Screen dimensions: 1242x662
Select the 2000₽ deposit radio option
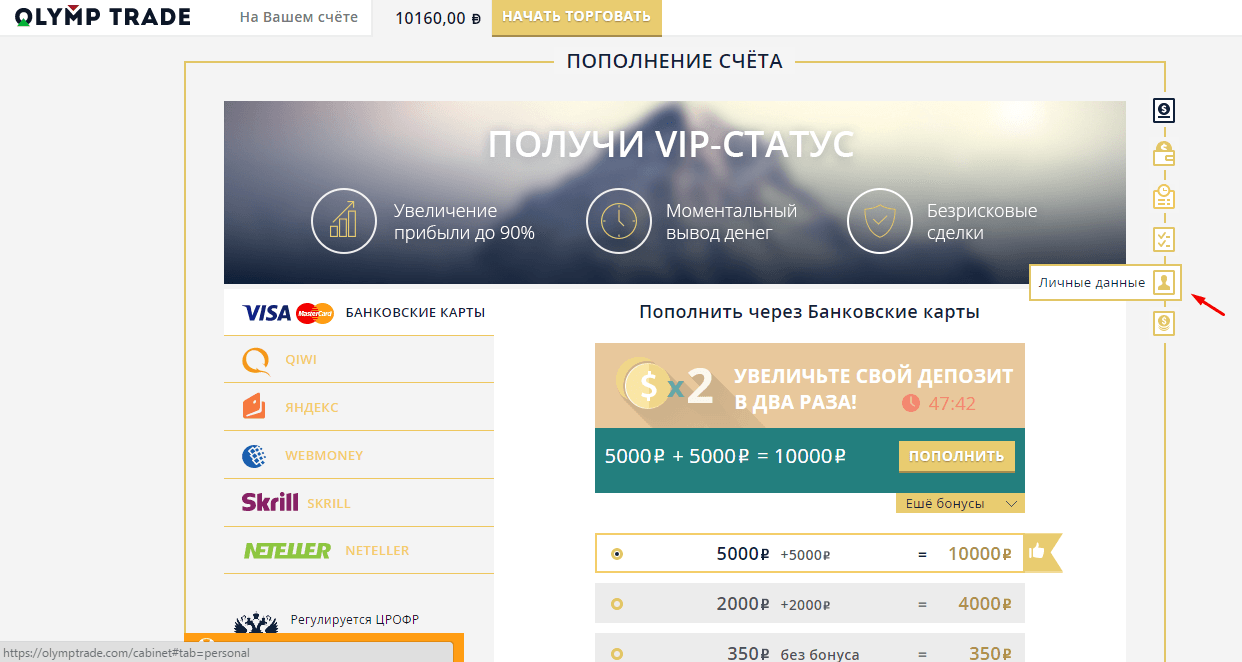click(617, 603)
